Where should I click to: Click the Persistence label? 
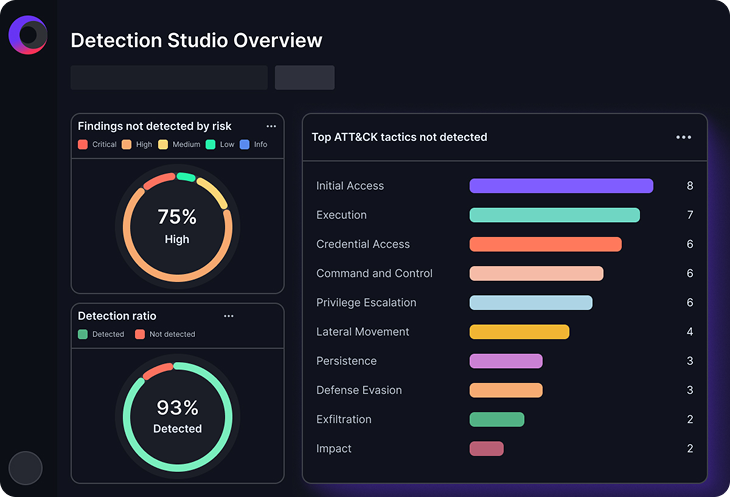(346, 361)
